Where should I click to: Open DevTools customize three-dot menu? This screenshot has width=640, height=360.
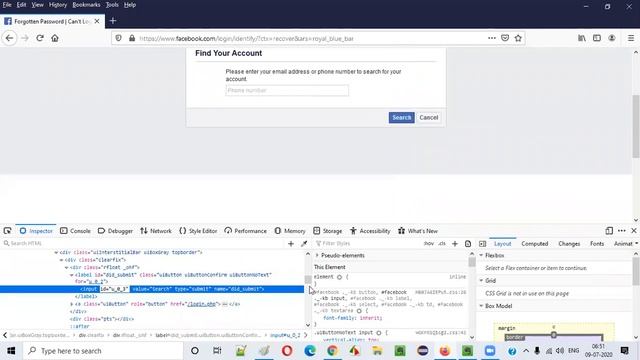(622, 231)
